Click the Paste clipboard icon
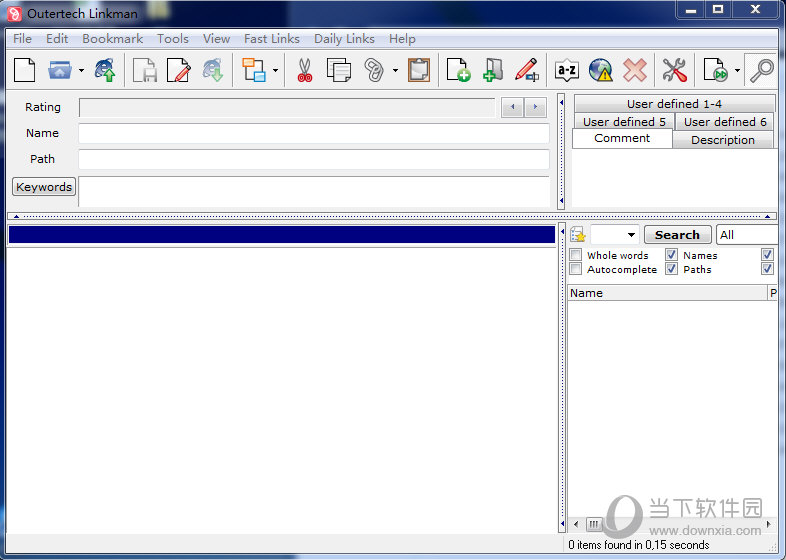 click(419, 70)
